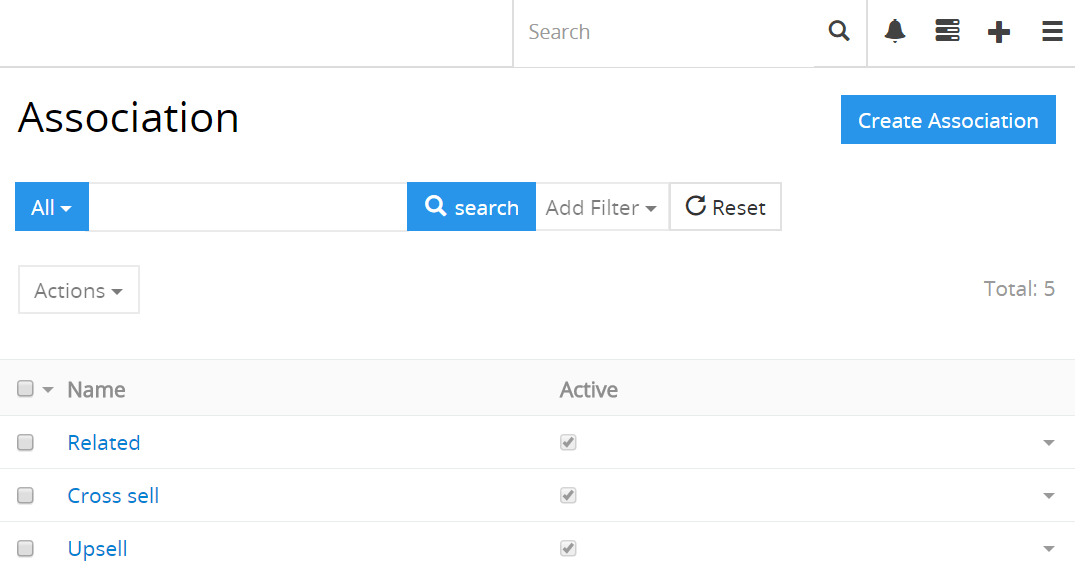Open the All filter dropdown
Image resolution: width=1075 pixels, height=574 pixels.
tap(52, 207)
